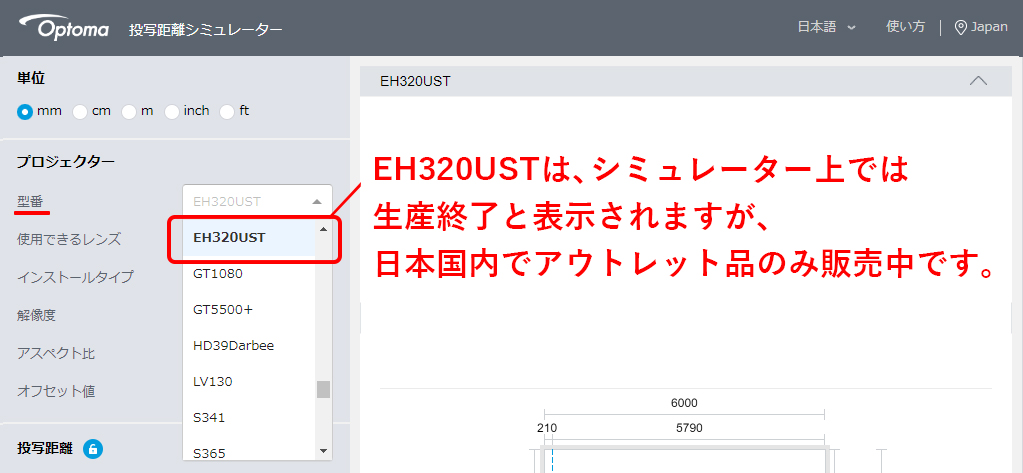The width and height of the screenshot is (1023, 473).
Task: Choose HD39Darbee in the model list
Action: coord(250,345)
